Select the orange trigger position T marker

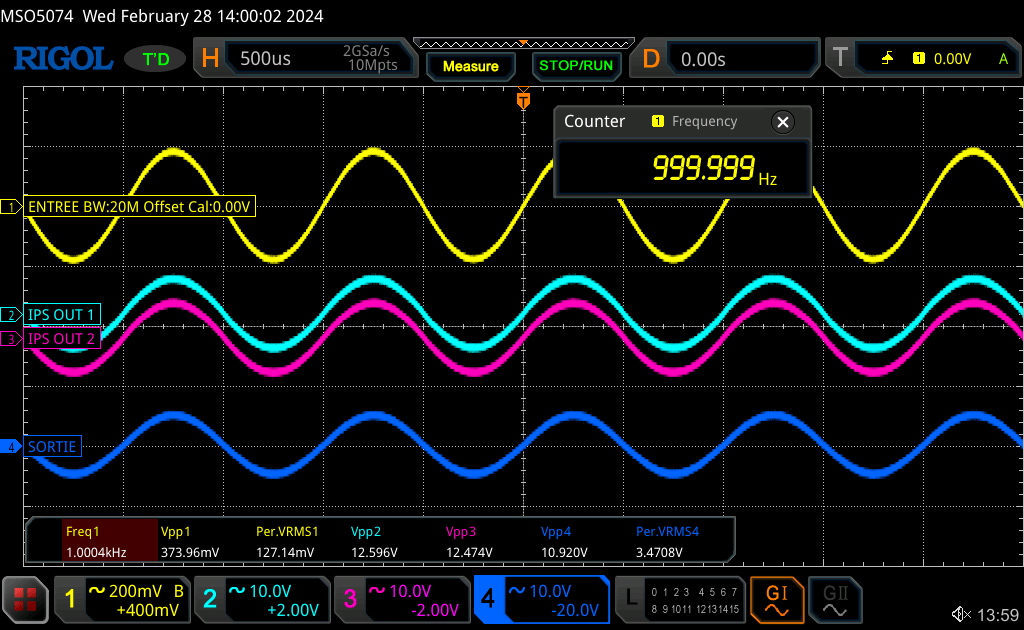[523, 100]
